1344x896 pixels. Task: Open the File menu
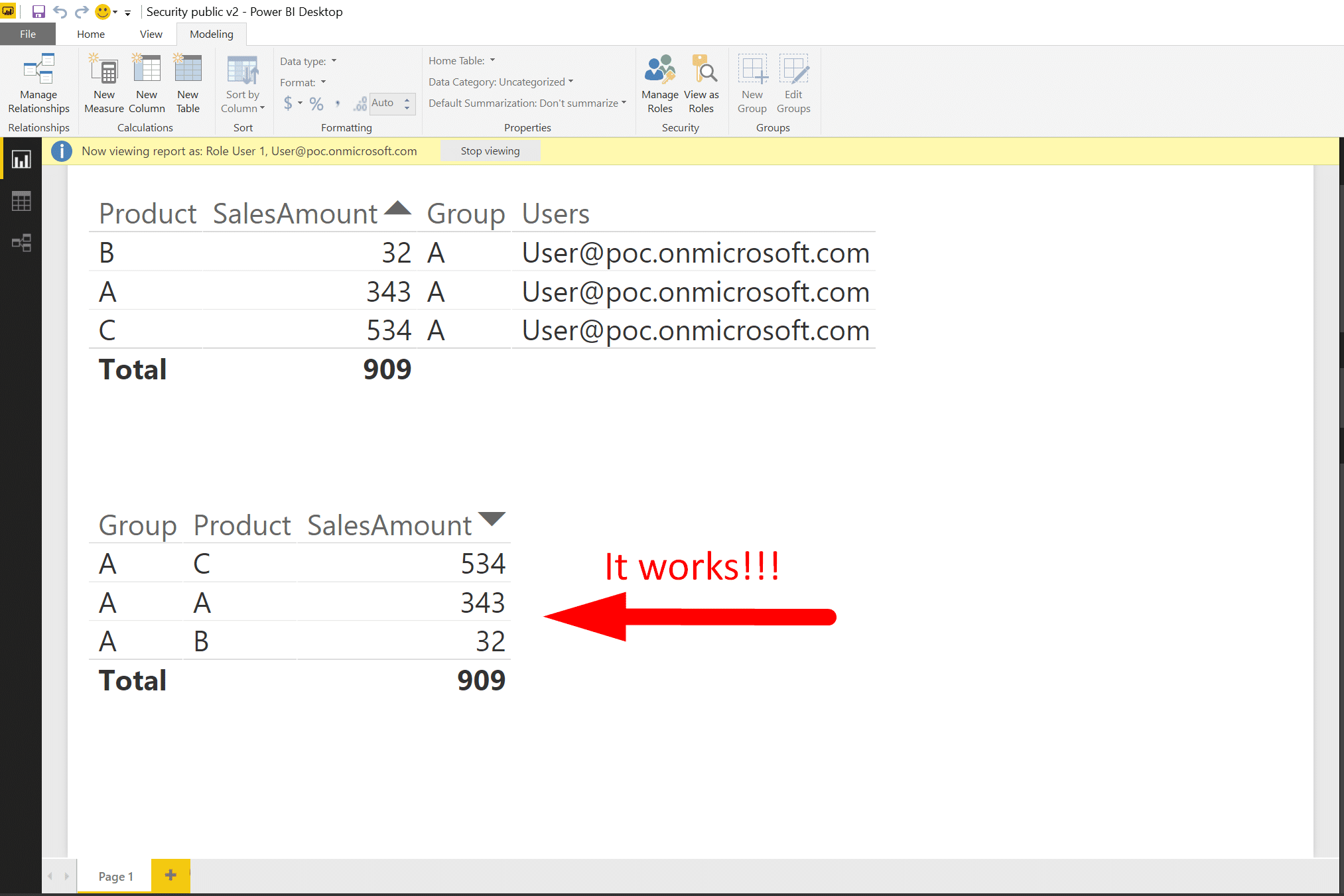[27, 34]
